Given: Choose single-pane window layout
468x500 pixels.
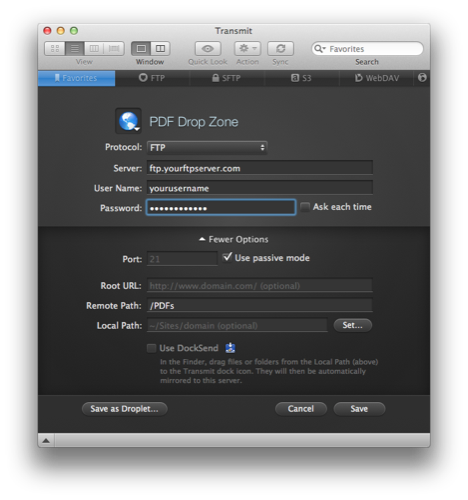Looking at the screenshot, I should 141,49.
